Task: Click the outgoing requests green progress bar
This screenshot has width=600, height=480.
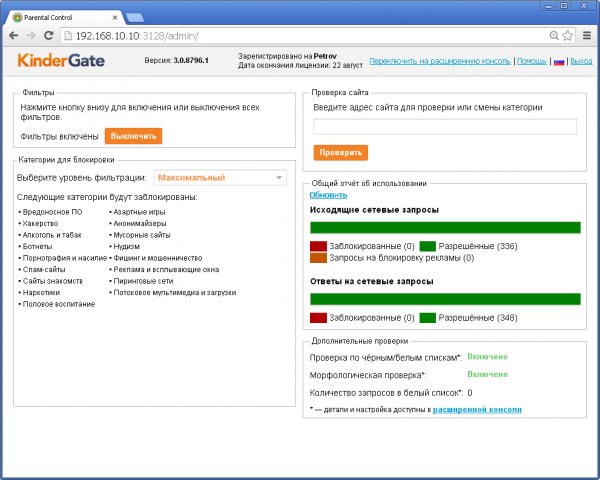Action: coord(445,227)
